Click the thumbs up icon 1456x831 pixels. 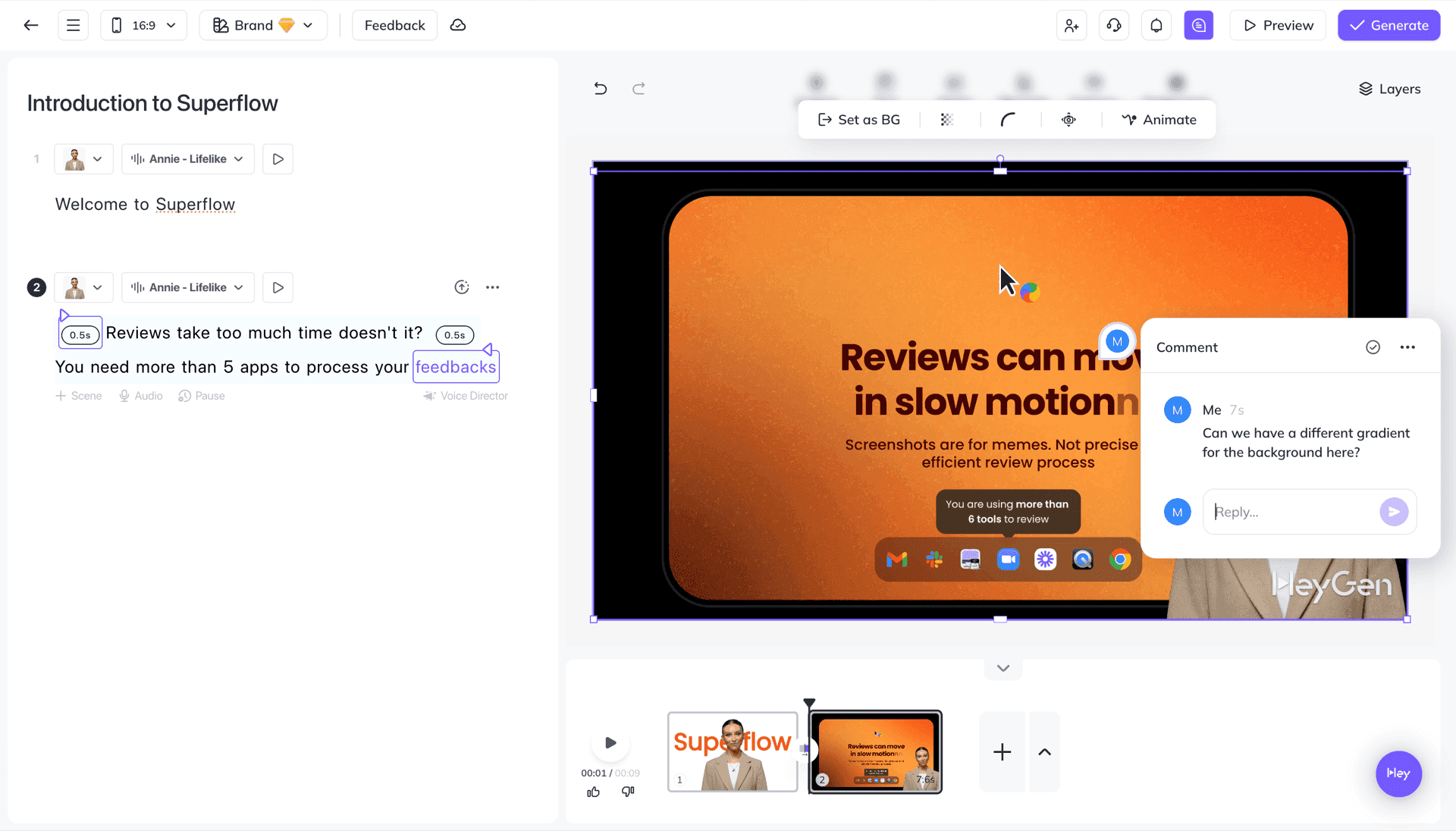(x=593, y=792)
